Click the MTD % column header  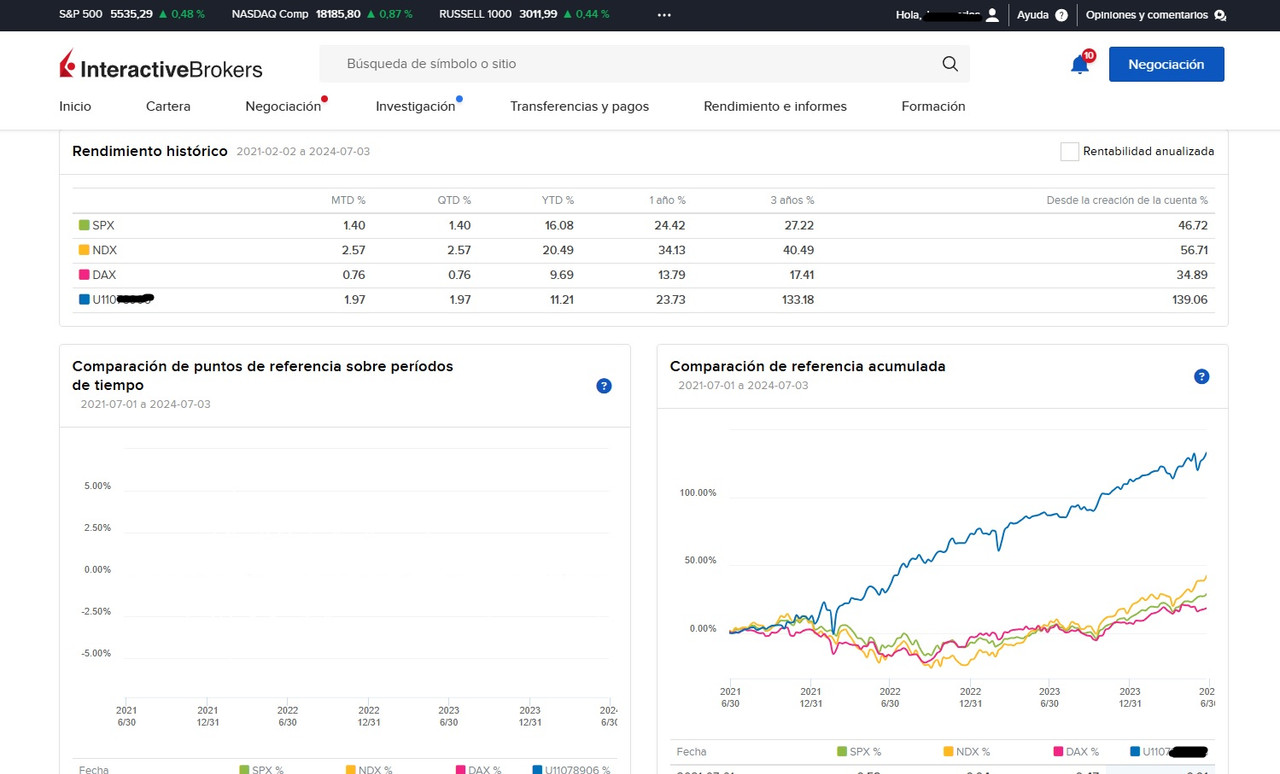pyautogui.click(x=348, y=201)
